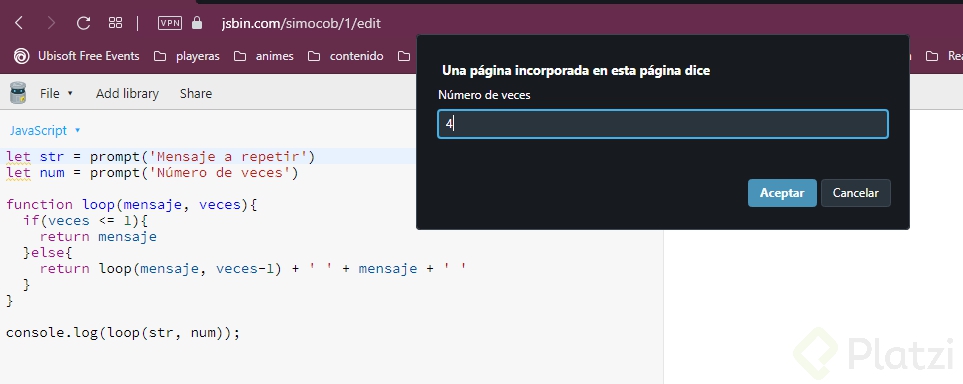963x384 pixels.
Task: Click the dialog label Número de veces
Action: point(484,95)
